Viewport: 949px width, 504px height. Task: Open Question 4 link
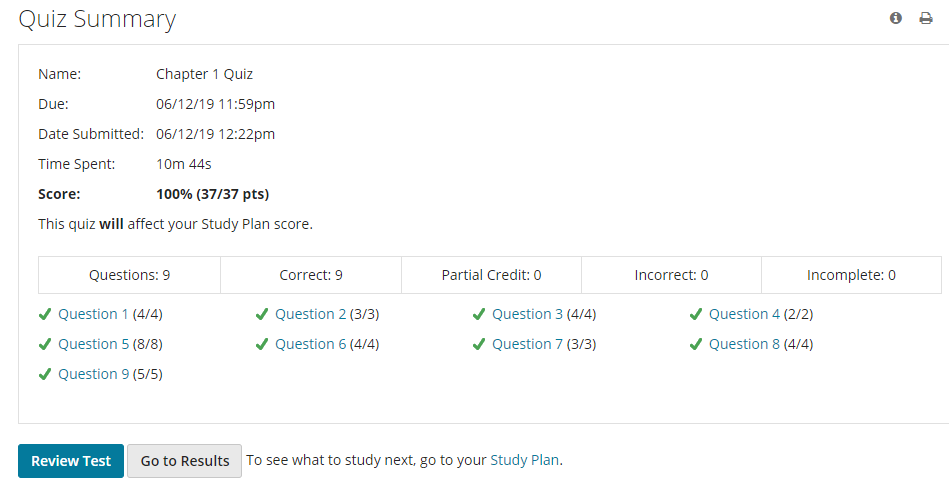(x=744, y=314)
